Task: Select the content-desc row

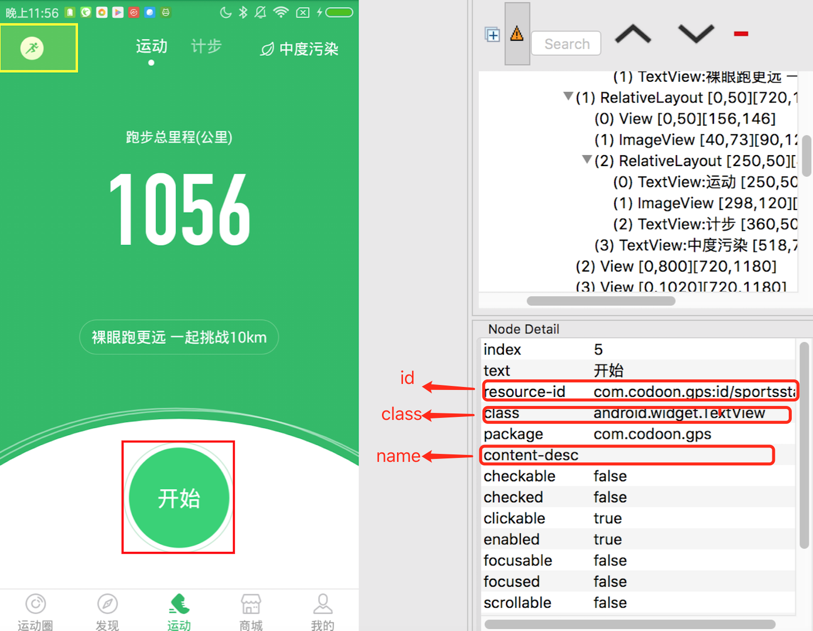Action: tap(638, 455)
